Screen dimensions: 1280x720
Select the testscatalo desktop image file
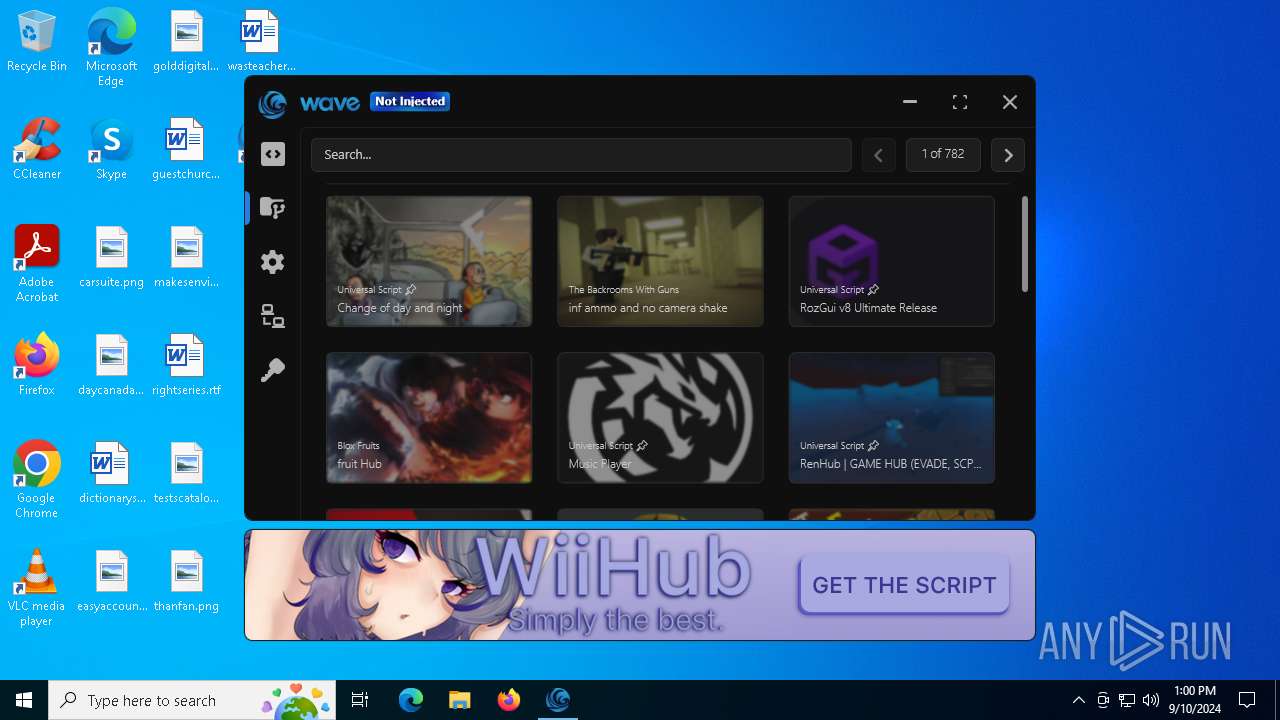tap(186, 473)
